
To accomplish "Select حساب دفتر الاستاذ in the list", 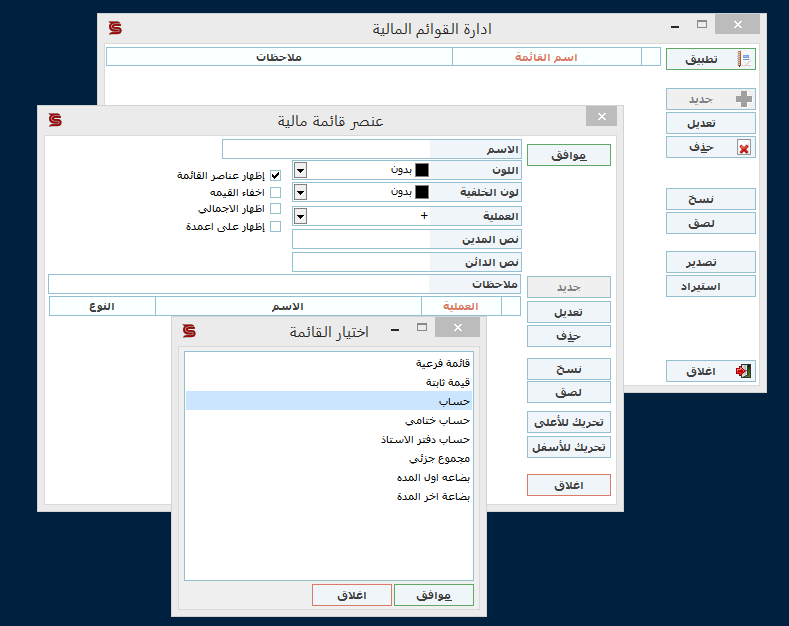I will click(x=329, y=439).
